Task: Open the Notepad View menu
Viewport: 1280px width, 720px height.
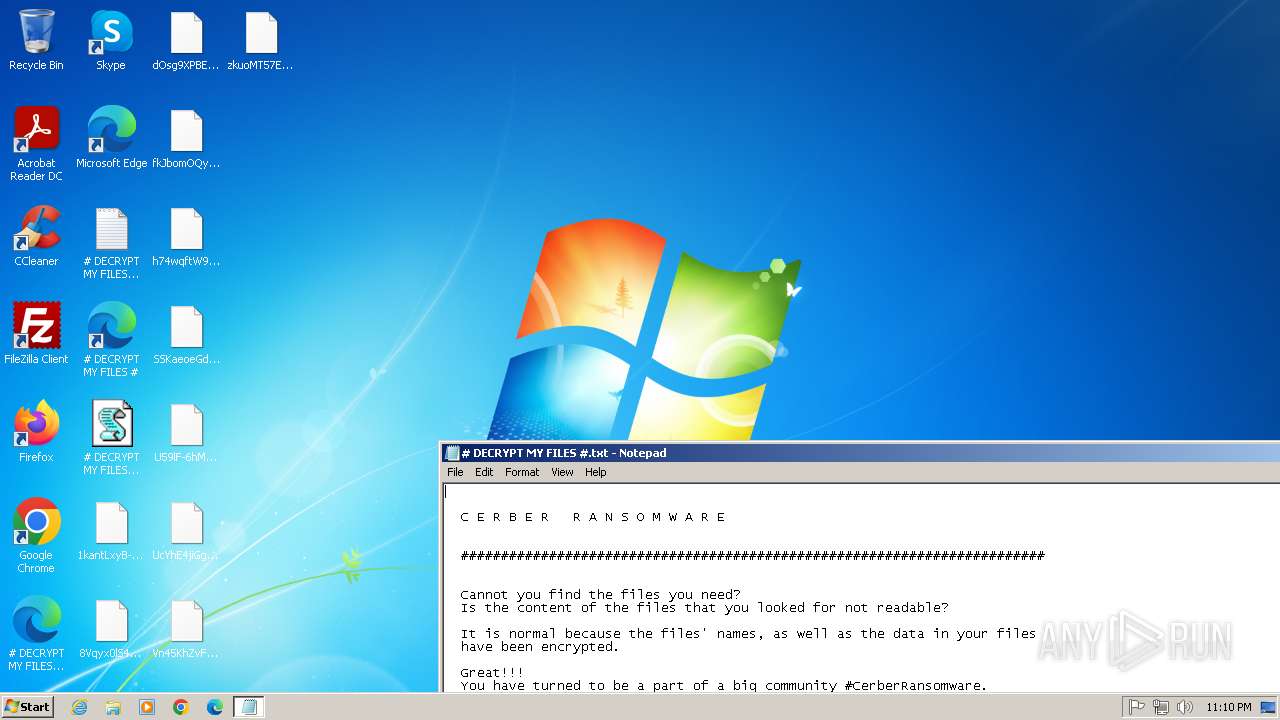Action: pyautogui.click(x=562, y=472)
